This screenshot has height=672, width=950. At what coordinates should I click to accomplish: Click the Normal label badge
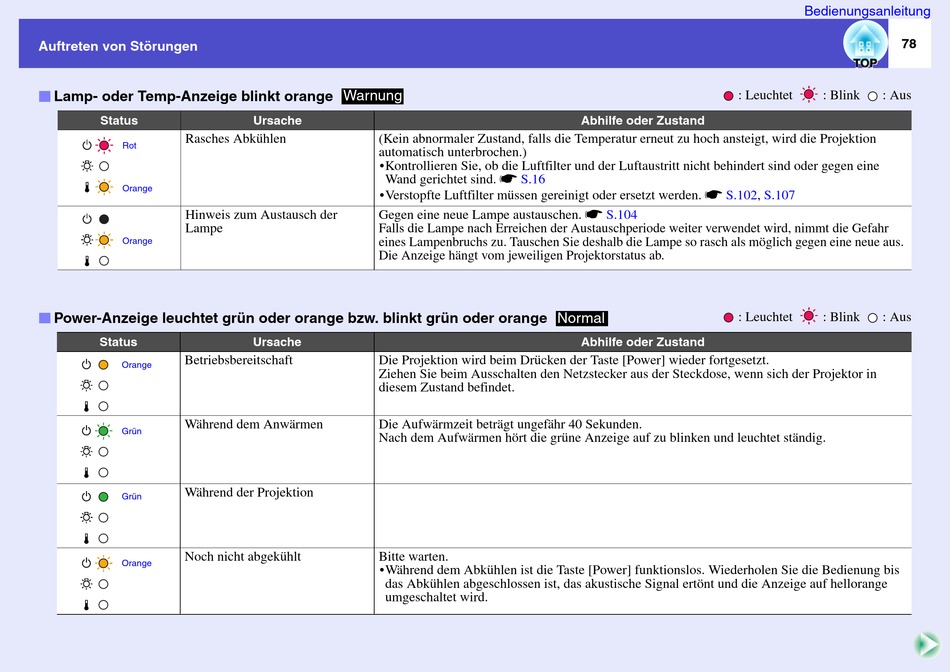click(582, 318)
